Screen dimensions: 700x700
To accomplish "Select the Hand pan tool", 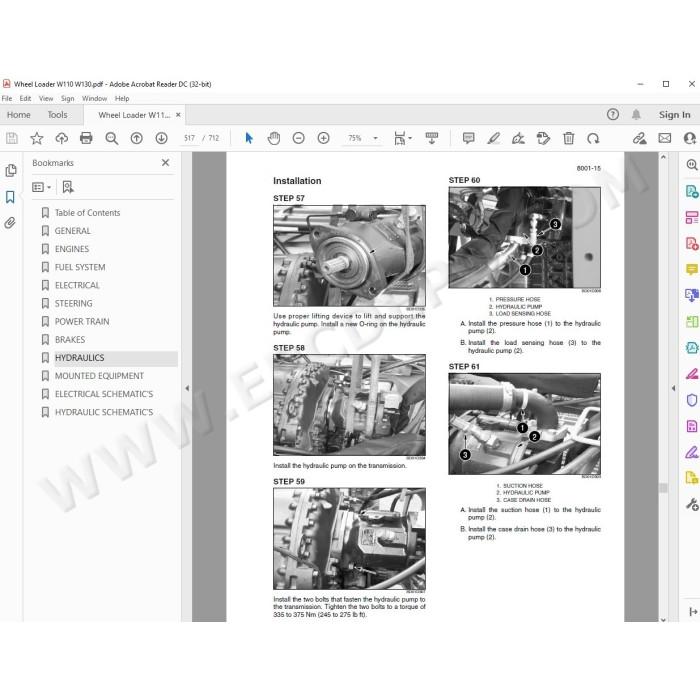I will (274, 138).
